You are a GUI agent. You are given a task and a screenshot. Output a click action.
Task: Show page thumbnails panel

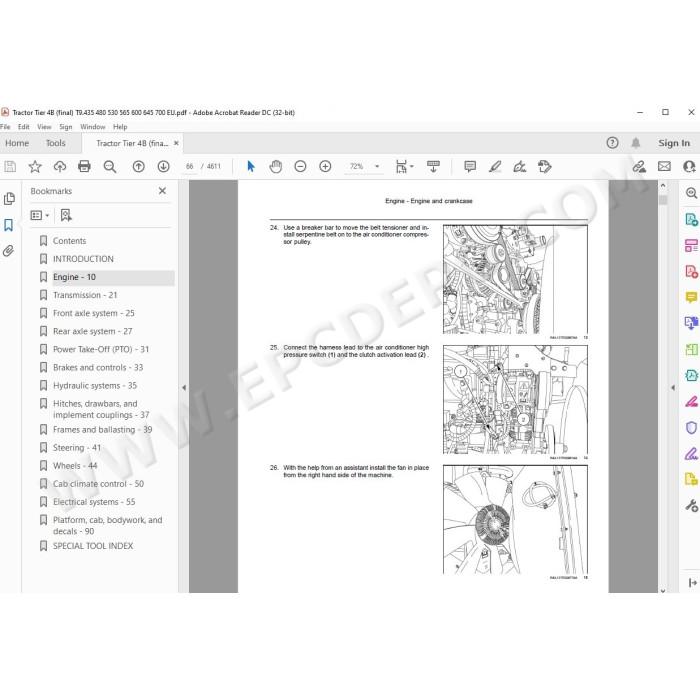(x=9, y=199)
